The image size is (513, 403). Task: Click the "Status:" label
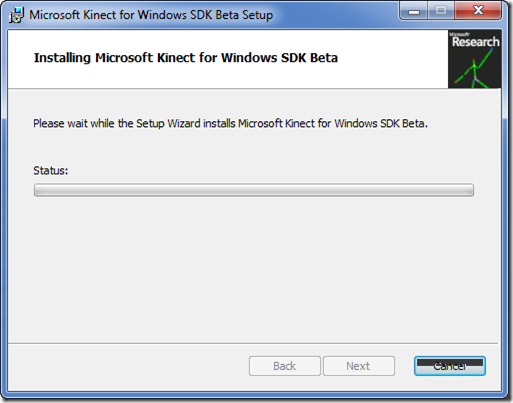click(x=51, y=171)
